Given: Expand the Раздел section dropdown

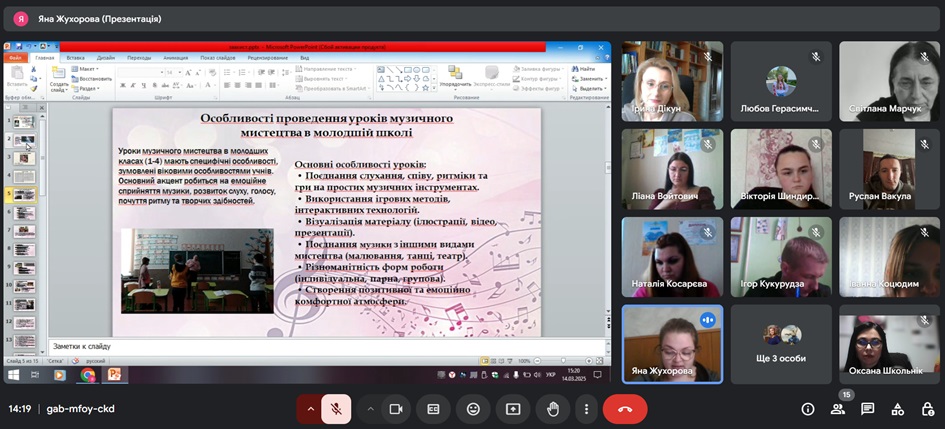Looking at the screenshot, I should [x=85, y=88].
